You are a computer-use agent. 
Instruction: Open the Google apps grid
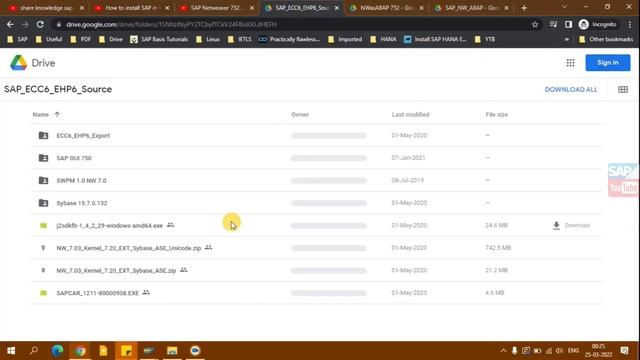[570, 63]
